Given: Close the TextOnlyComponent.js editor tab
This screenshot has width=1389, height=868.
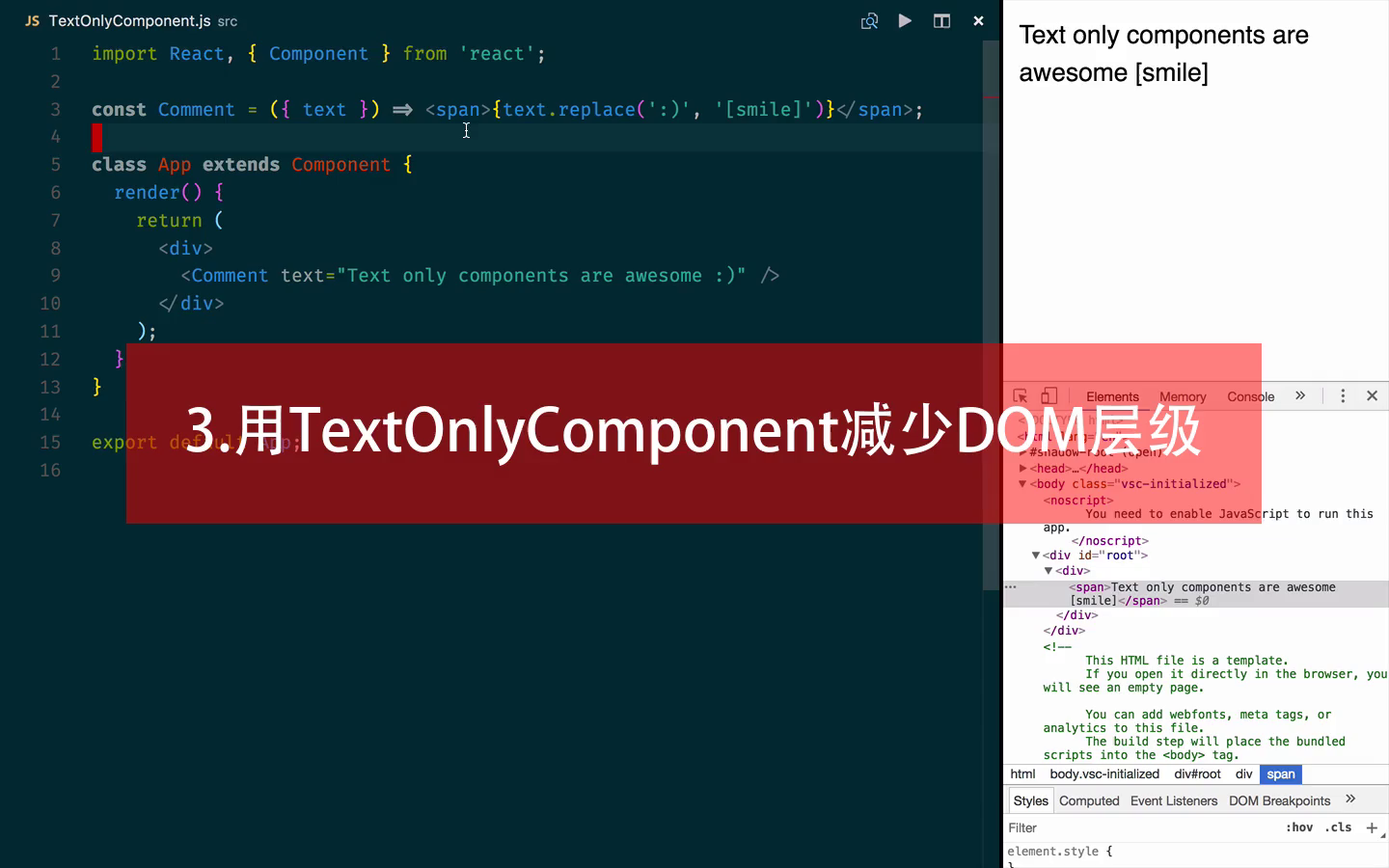Looking at the screenshot, I should (x=978, y=20).
